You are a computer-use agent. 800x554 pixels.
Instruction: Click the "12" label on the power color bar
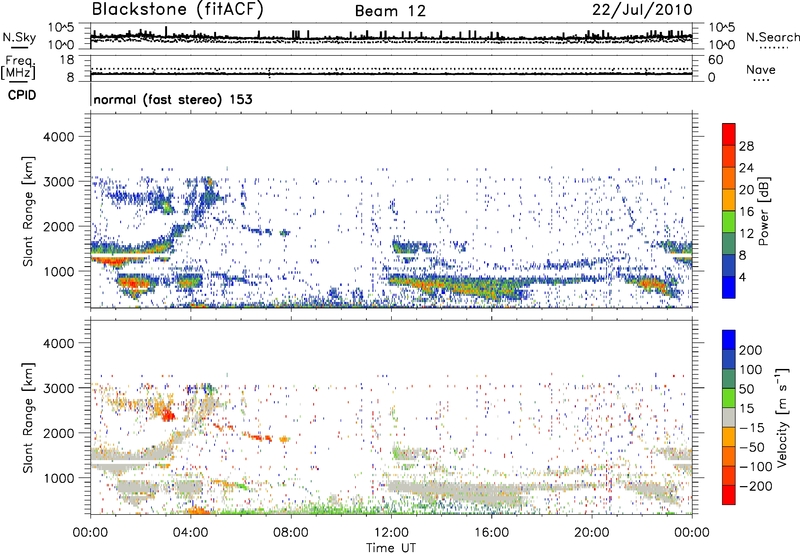746,234
